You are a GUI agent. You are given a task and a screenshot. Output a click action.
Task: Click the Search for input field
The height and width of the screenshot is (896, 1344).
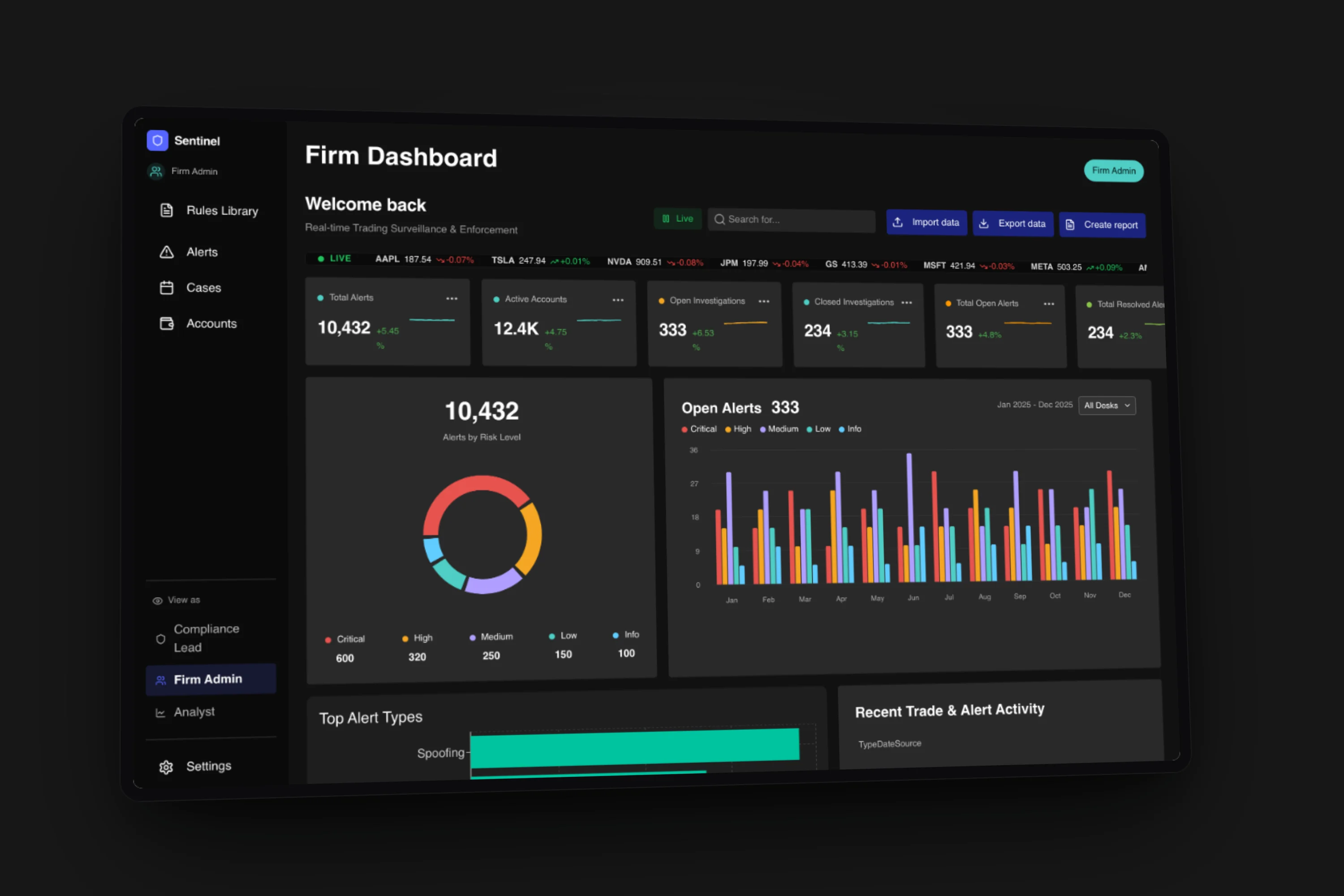tap(792, 220)
